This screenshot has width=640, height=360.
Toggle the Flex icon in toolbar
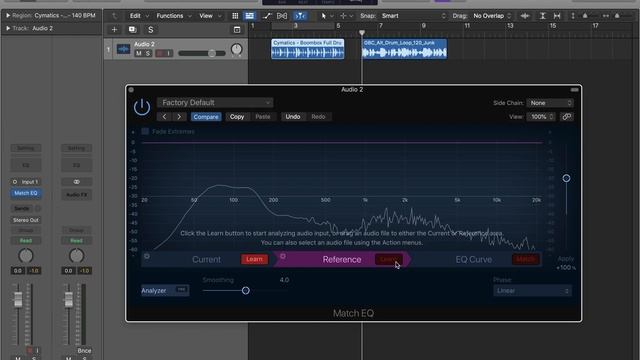(282, 16)
